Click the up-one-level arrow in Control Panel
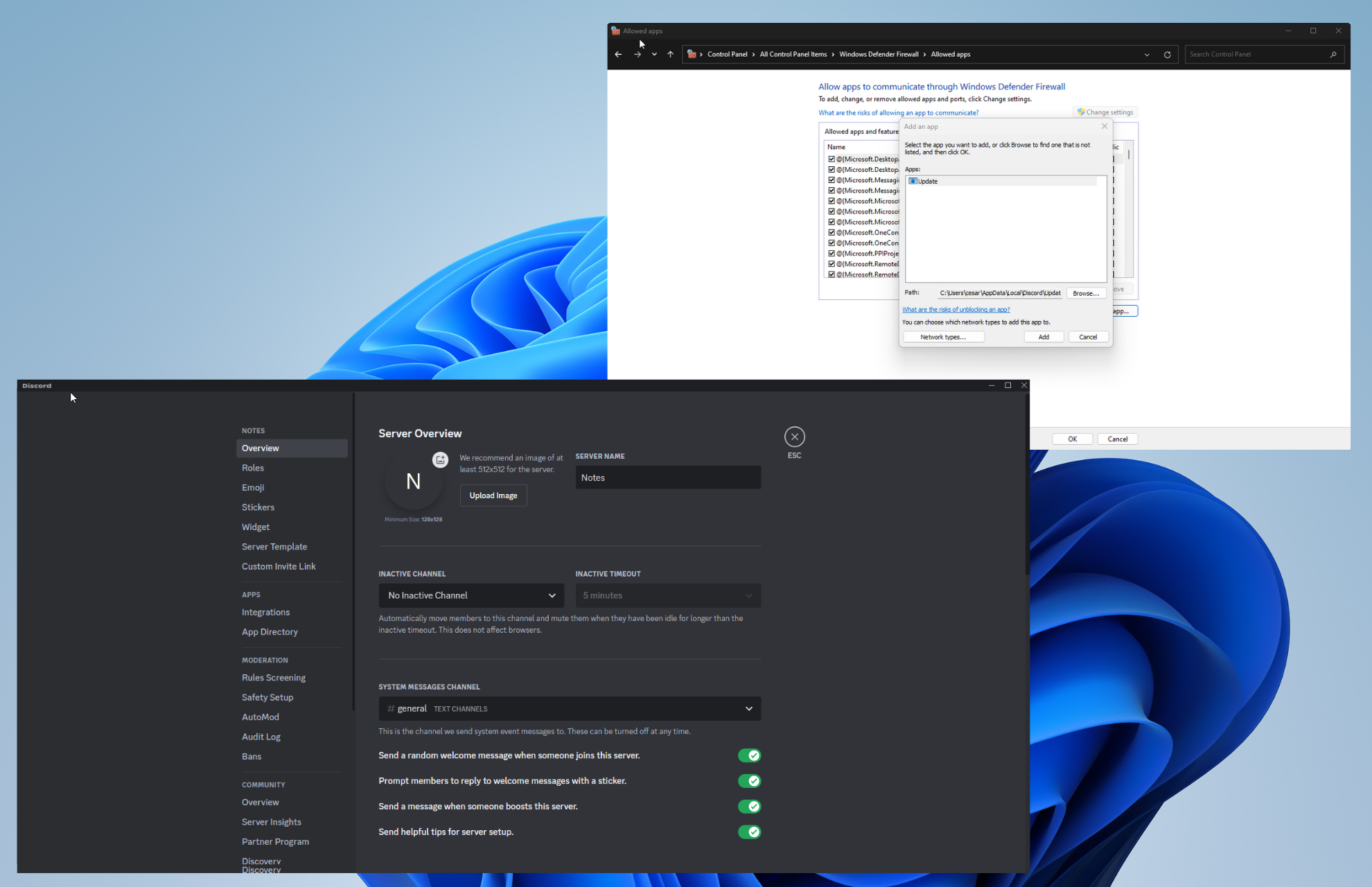Screen dimensions: 1372x887 [670, 54]
